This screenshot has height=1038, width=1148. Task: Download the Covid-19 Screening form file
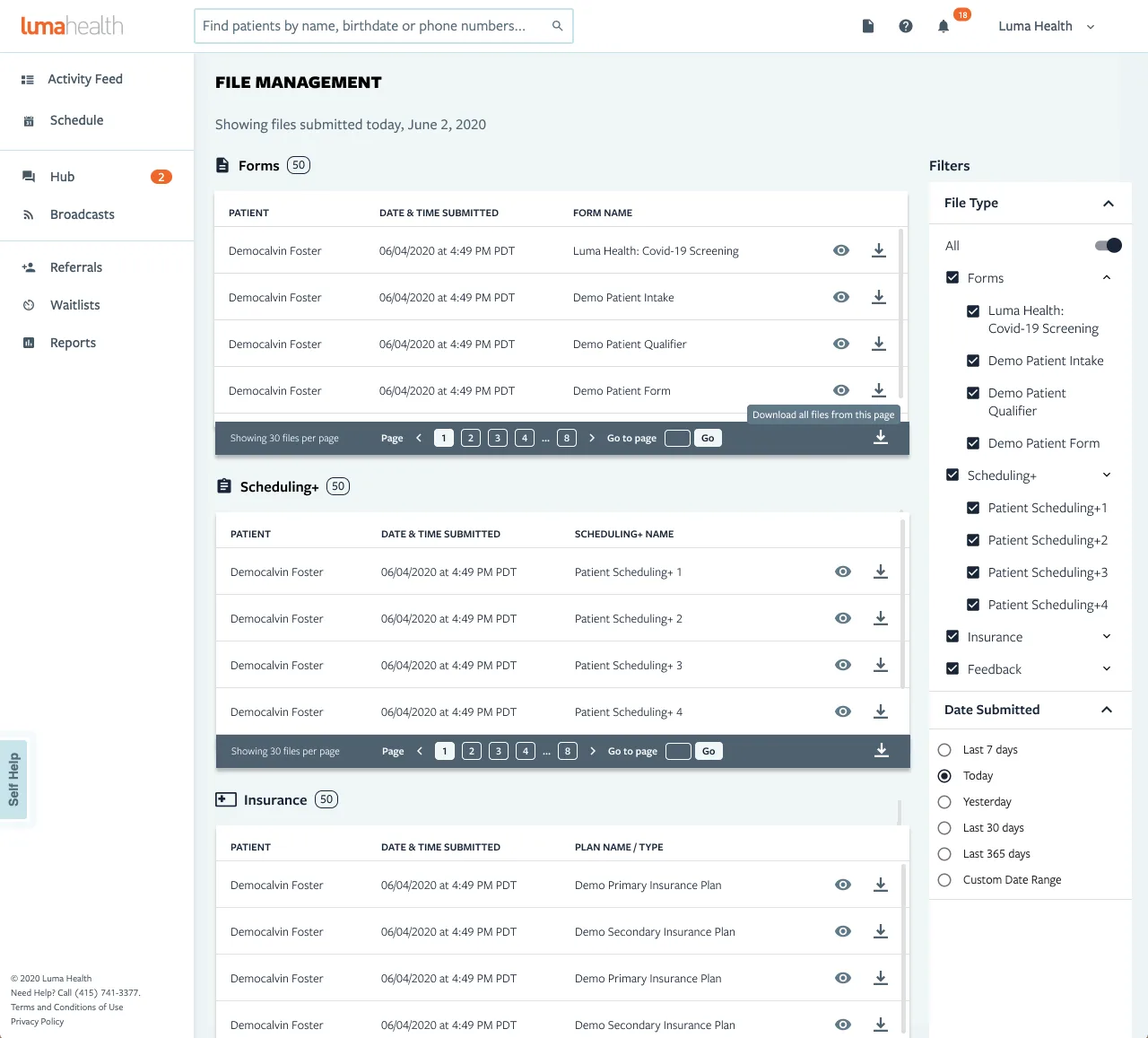(x=879, y=250)
